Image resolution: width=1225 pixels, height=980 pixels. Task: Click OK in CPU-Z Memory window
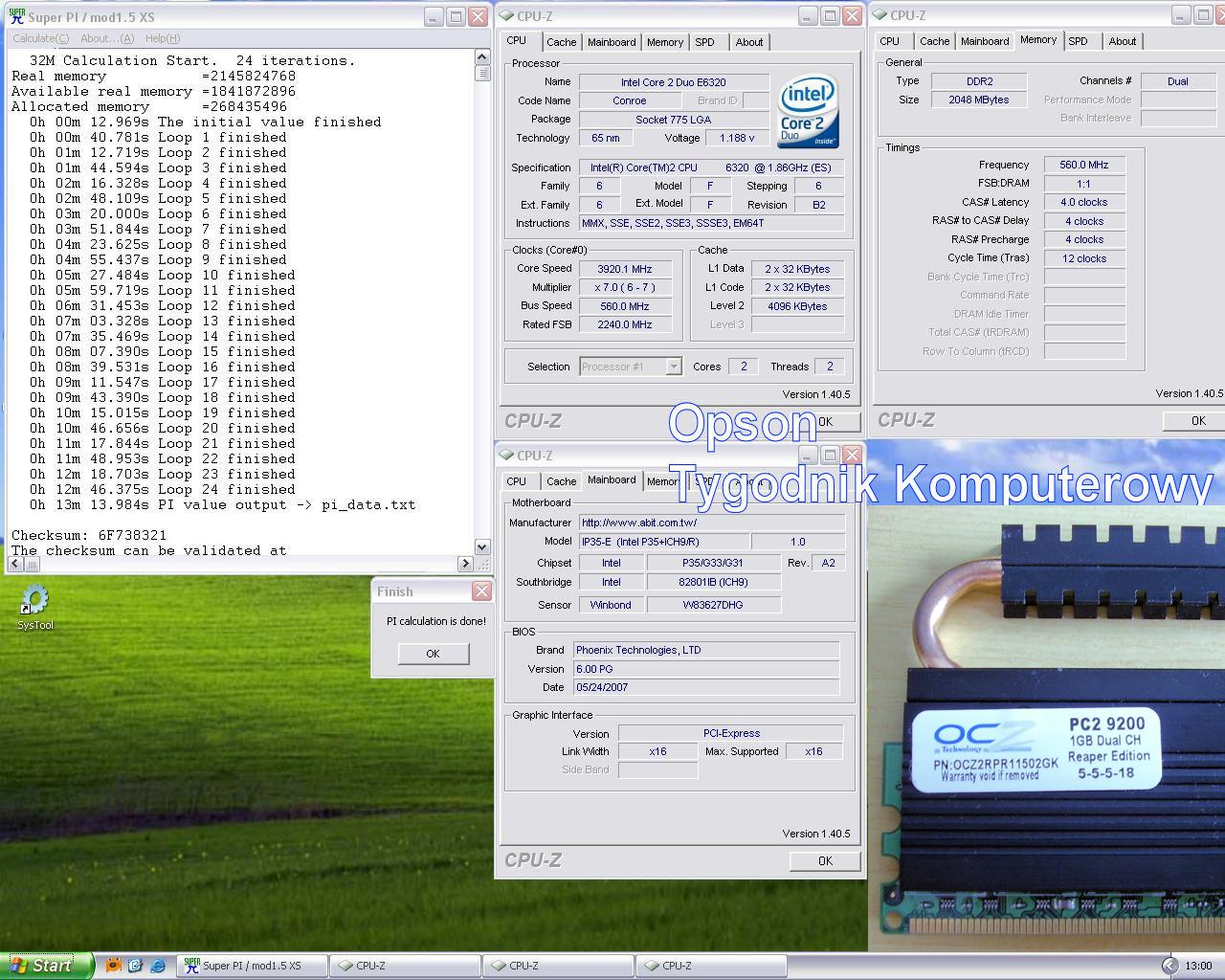click(x=1193, y=421)
